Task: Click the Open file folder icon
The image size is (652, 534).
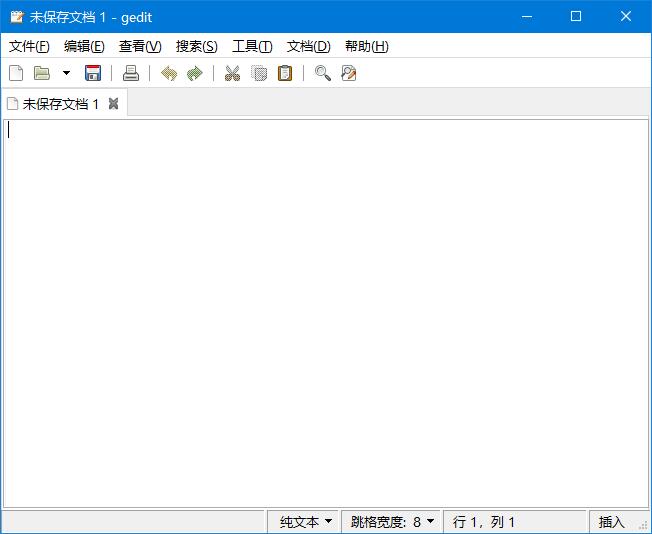Action: pos(42,73)
